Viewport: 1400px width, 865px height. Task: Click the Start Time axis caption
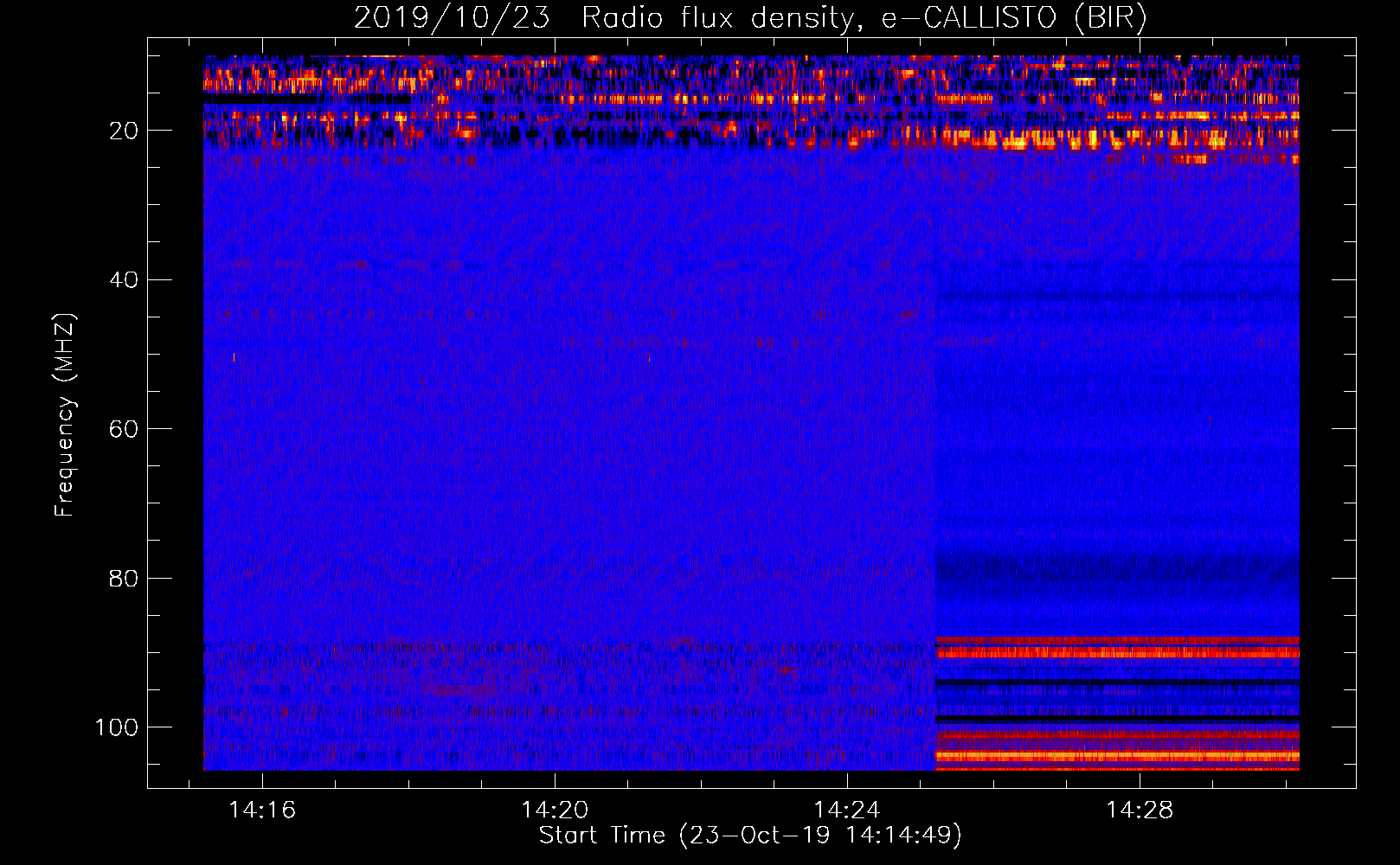(750, 836)
